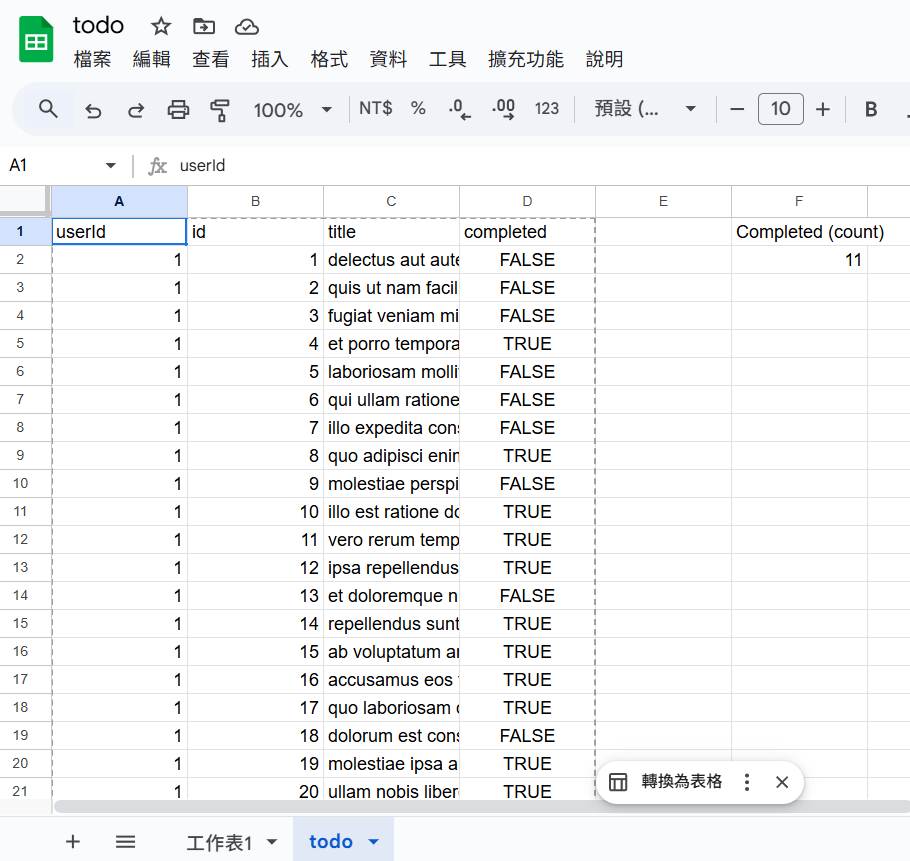The image size is (910, 861).
Task: Decrease decimal places
Action: (x=459, y=109)
